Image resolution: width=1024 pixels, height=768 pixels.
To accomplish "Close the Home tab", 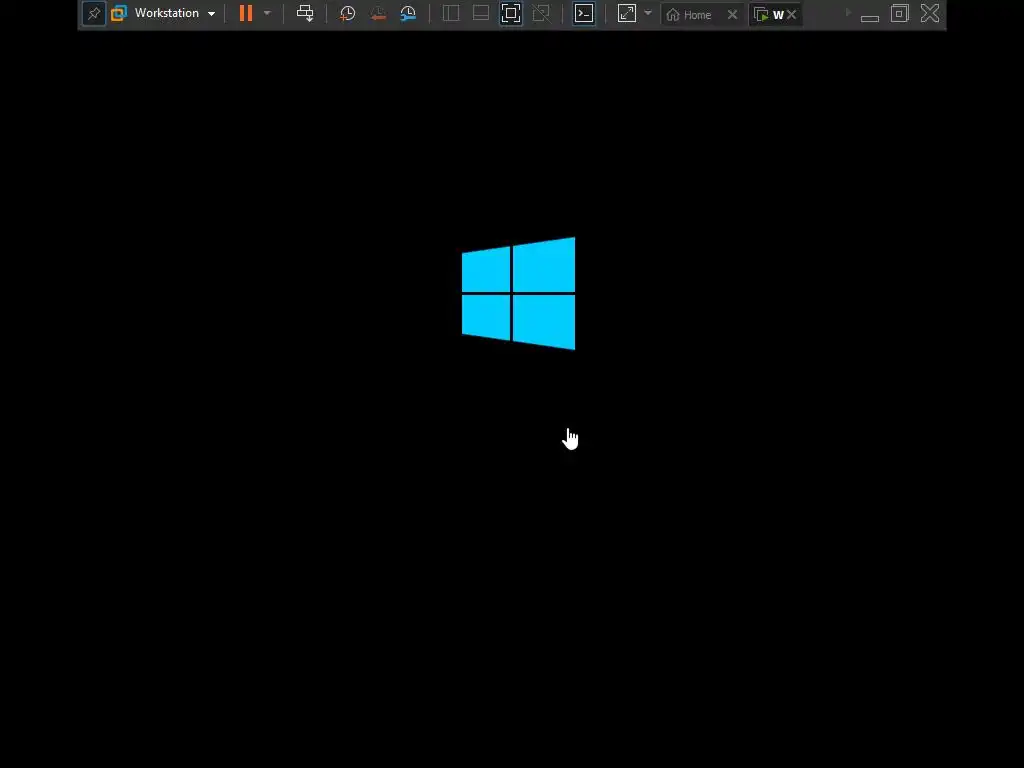I will click(x=732, y=14).
